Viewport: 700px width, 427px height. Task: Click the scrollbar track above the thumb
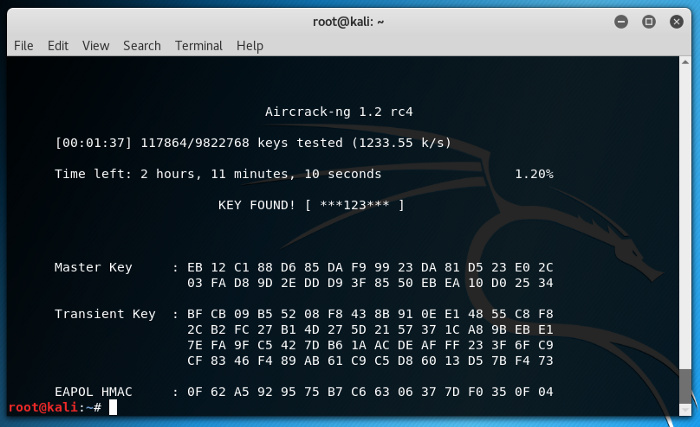coord(684,200)
